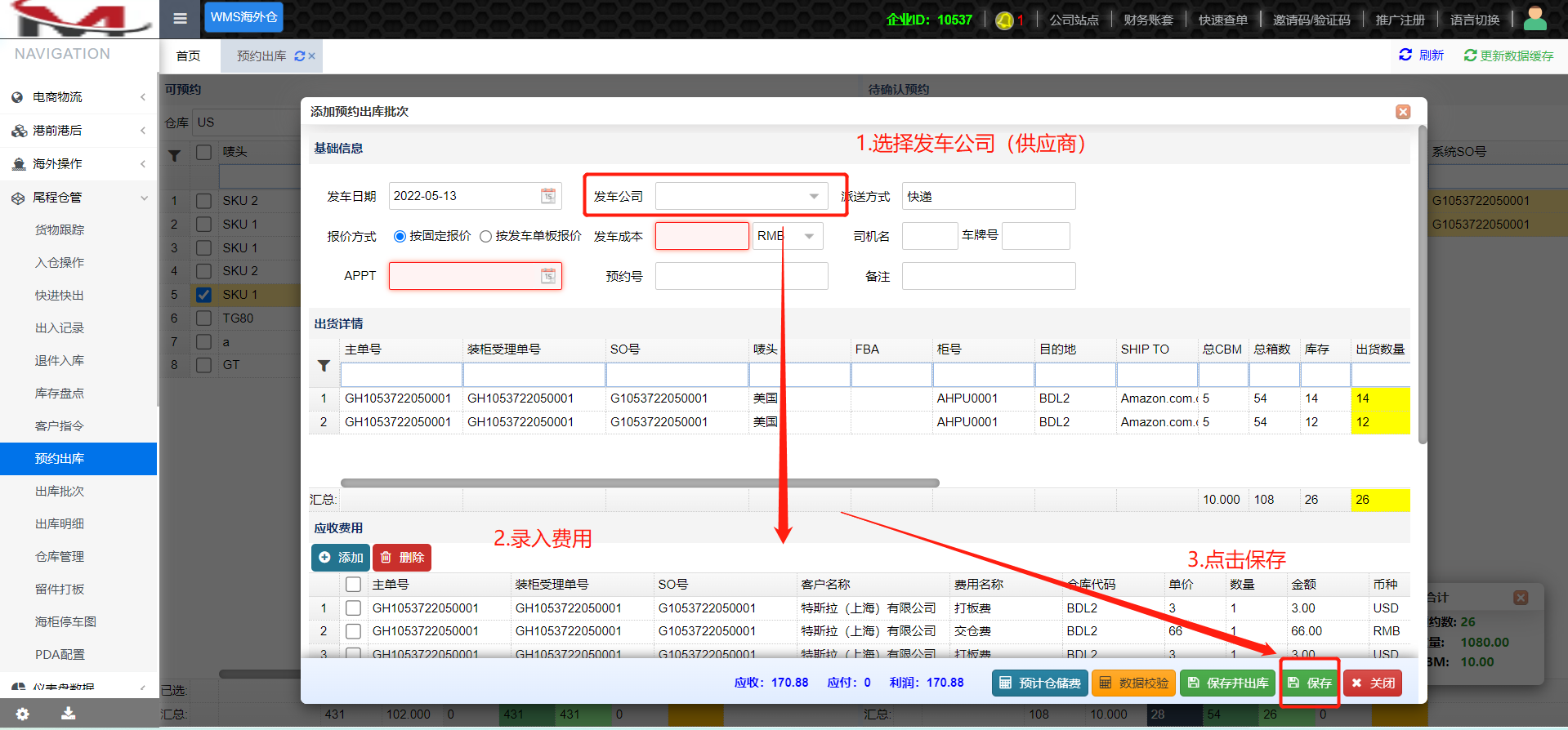Click the filter funnel icon in 出货详情 grid

(x=324, y=366)
